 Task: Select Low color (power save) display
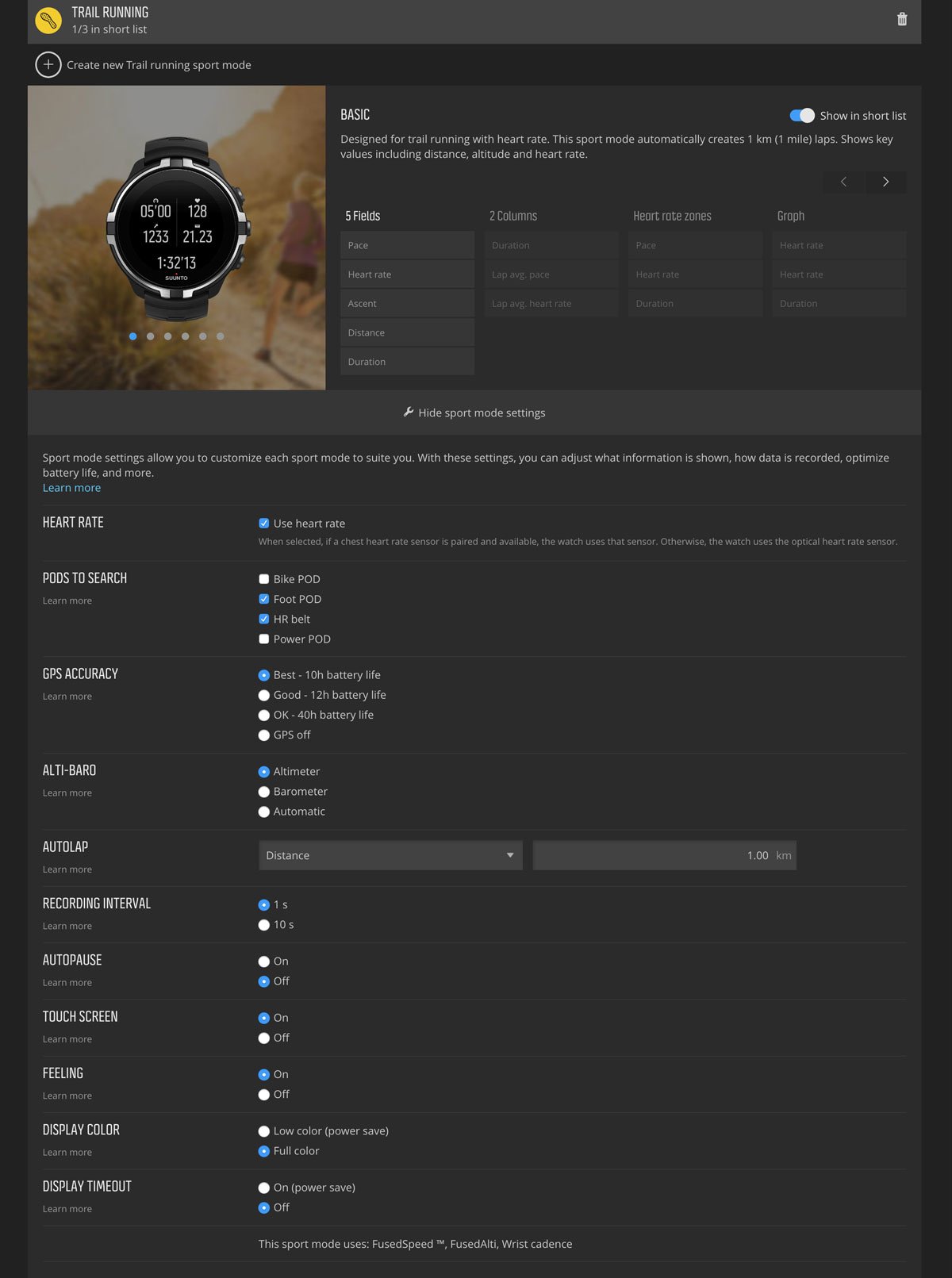point(263,1131)
